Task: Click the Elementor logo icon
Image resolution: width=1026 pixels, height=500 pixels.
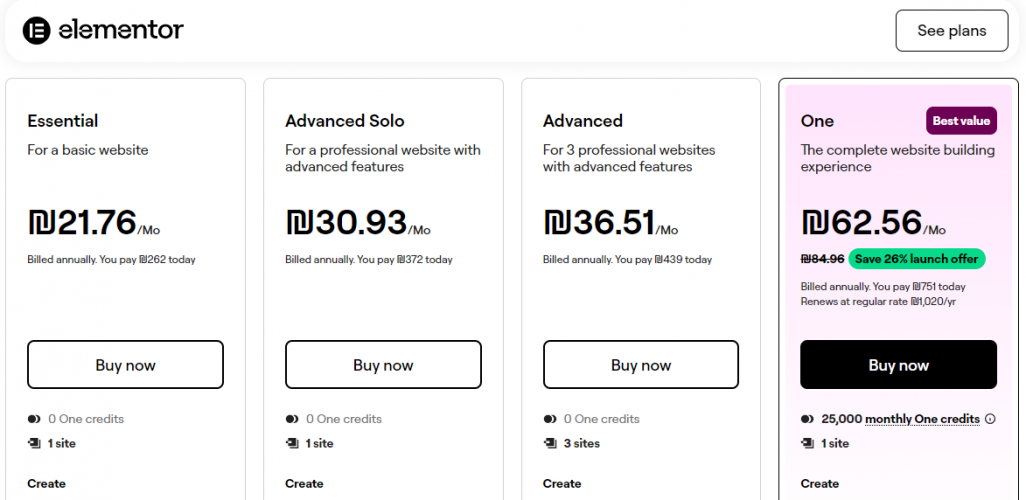Action: tap(37, 30)
